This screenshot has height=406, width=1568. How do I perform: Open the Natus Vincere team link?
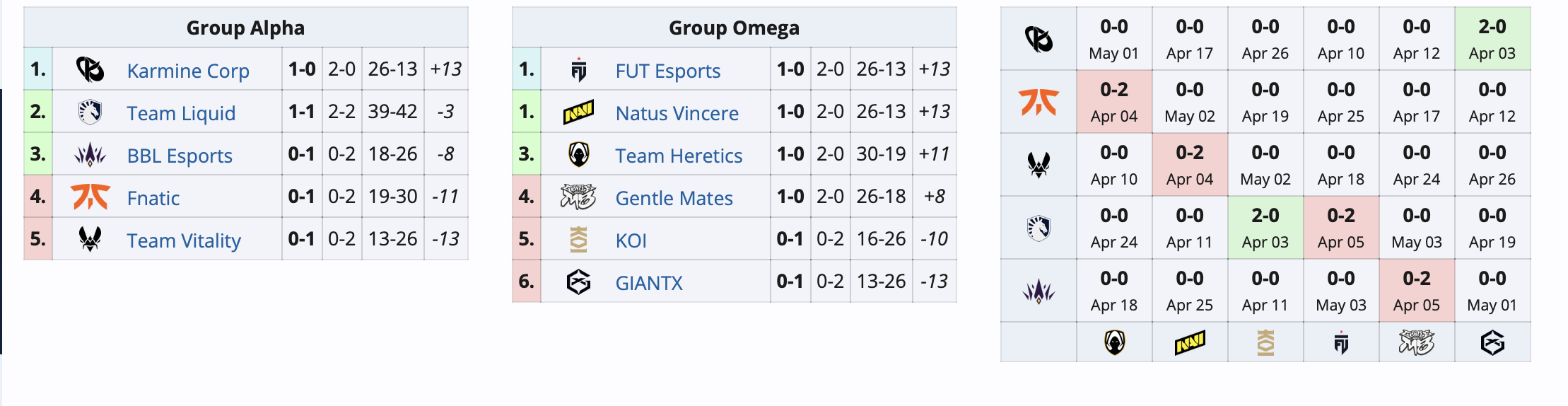[x=677, y=113]
